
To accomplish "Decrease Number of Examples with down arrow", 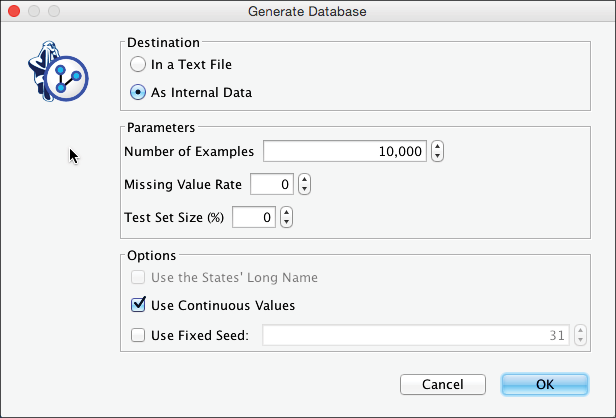I will pos(438,157).
